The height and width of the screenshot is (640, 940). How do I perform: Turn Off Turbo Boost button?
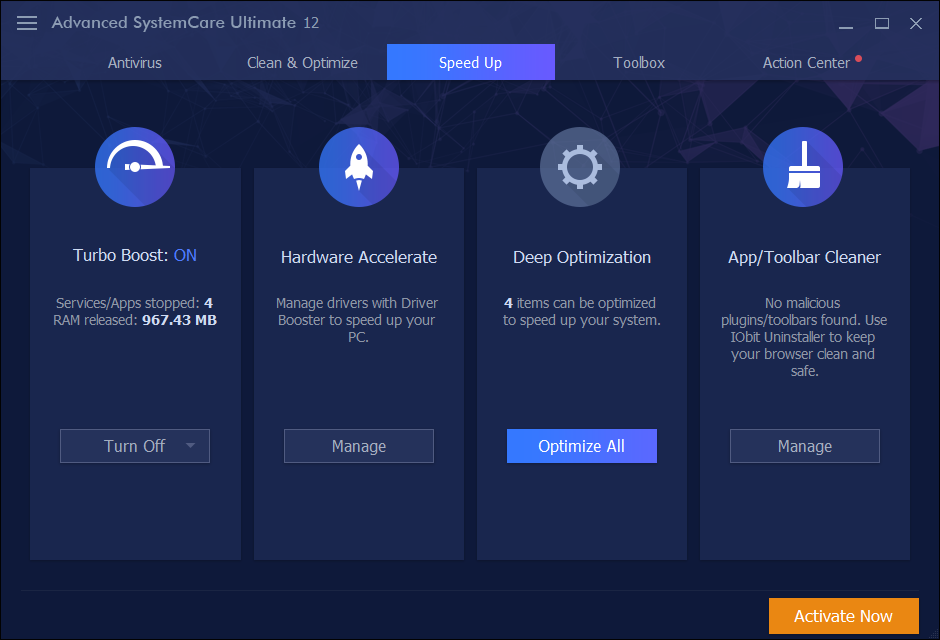[x=135, y=446]
